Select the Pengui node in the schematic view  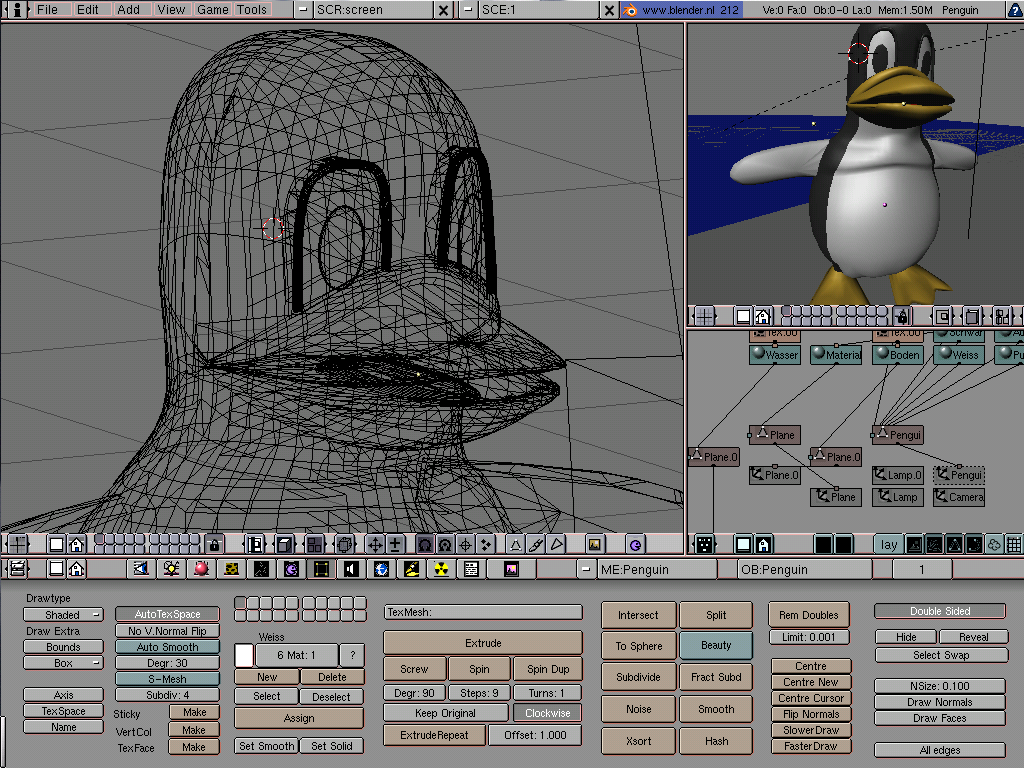click(x=897, y=434)
